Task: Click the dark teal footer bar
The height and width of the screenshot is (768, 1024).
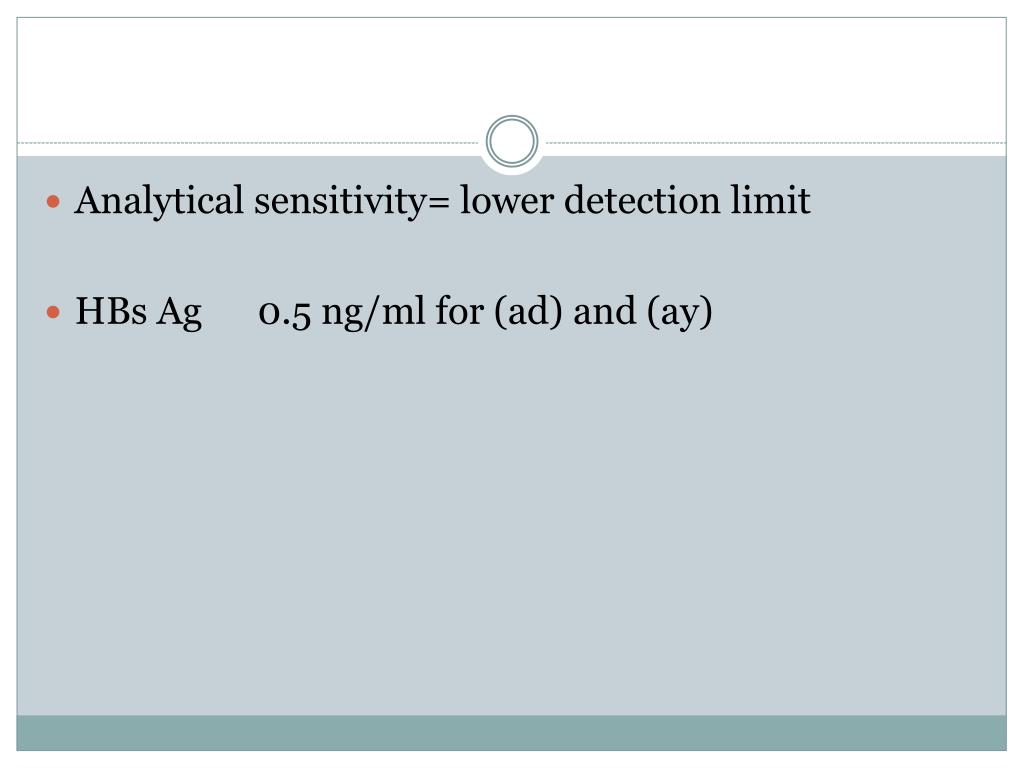Action: pyautogui.click(x=511, y=733)
